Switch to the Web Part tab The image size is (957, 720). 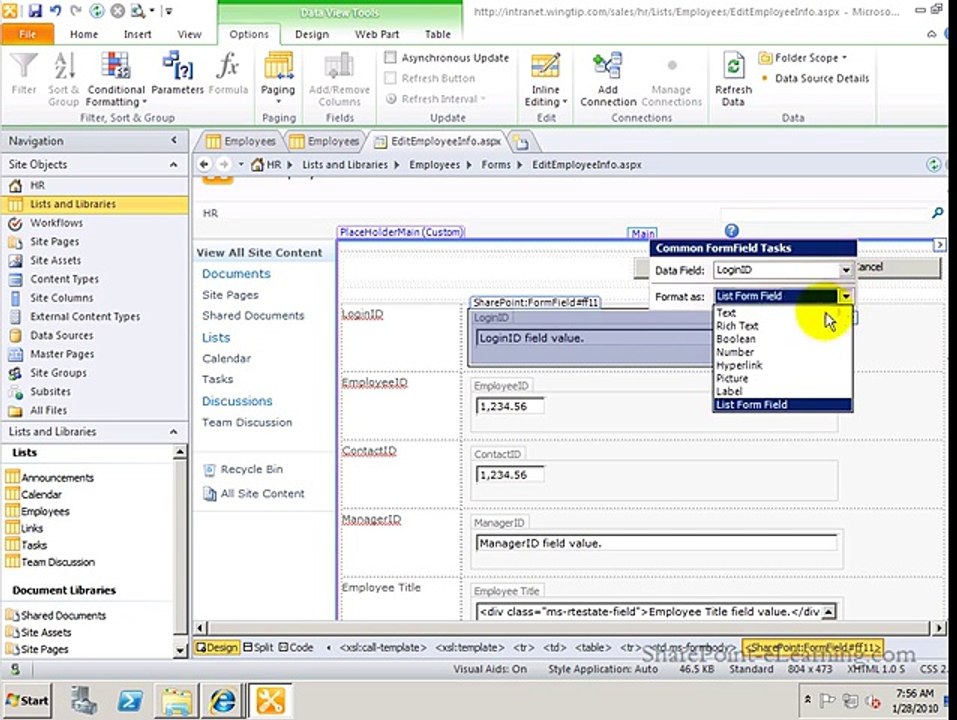coord(377,34)
